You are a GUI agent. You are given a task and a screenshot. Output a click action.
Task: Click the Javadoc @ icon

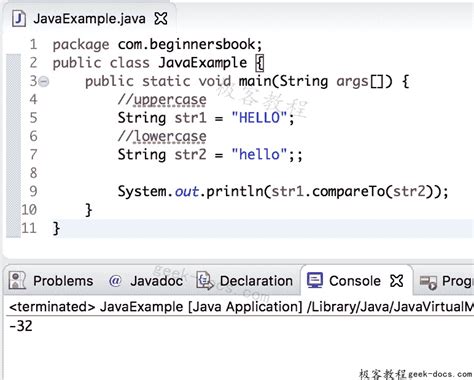click(x=115, y=281)
